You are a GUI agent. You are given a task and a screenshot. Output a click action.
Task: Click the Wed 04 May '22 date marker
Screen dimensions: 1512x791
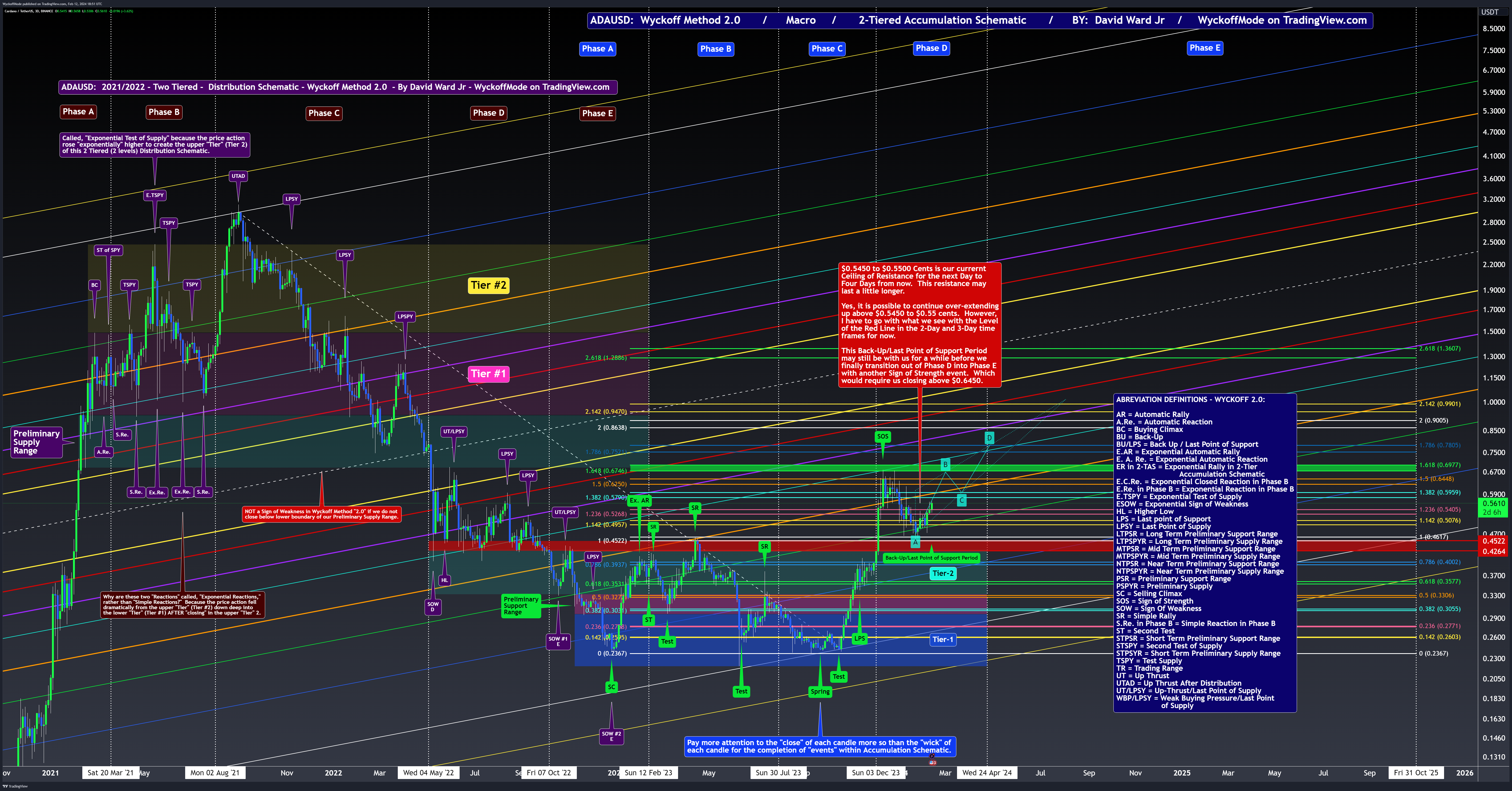pos(428,773)
